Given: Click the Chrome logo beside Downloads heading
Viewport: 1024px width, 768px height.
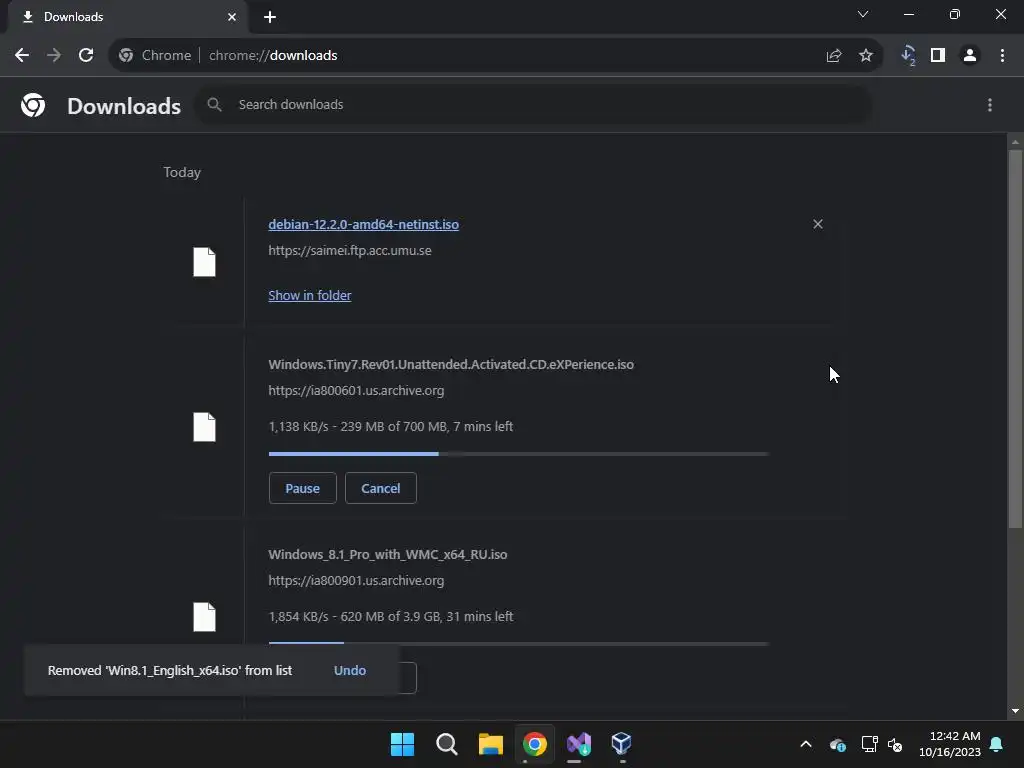Looking at the screenshot, I should (x=33, y=105).
